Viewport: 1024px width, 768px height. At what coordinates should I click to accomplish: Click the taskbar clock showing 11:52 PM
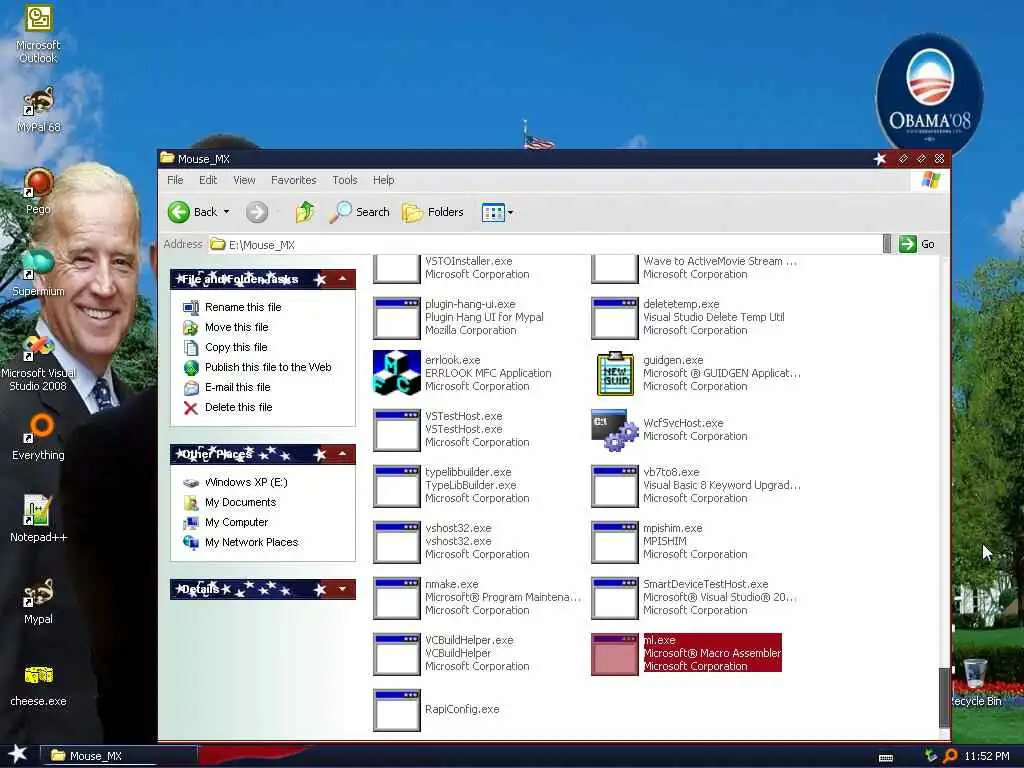[x=987, y=756]
